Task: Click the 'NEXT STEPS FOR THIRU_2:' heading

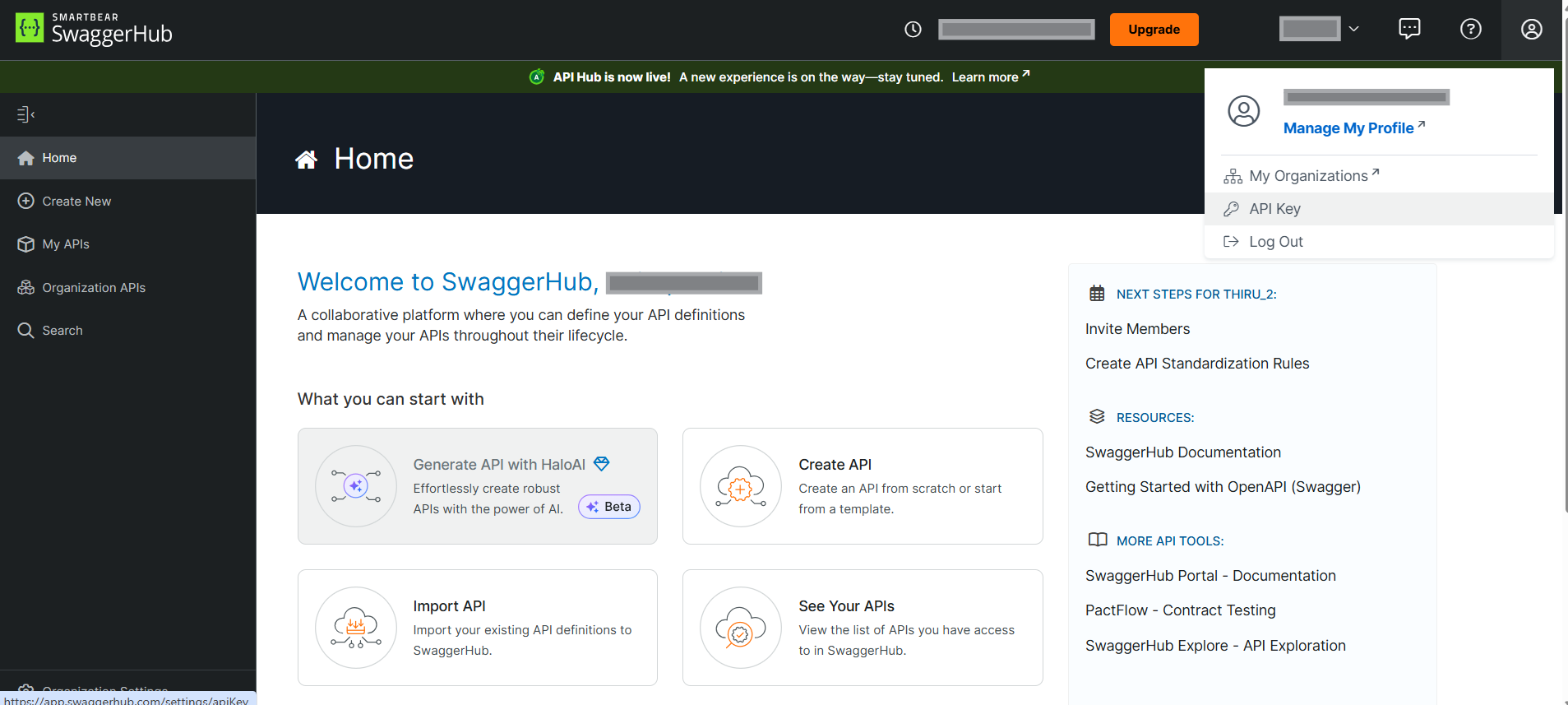Action: point(1196,295)
